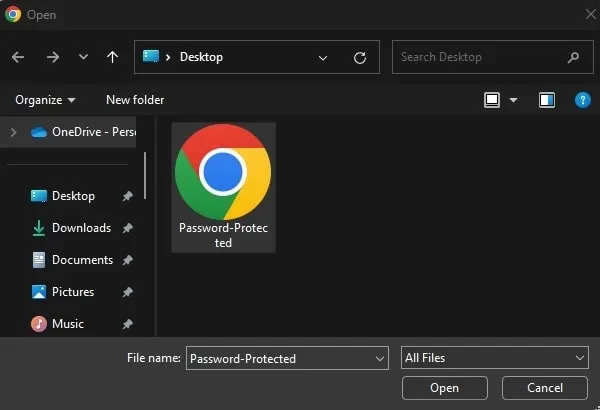This screenshot has height=410, width=600.
Task: Click the Downloads arrow icon
Action: (x=39, y=229)
